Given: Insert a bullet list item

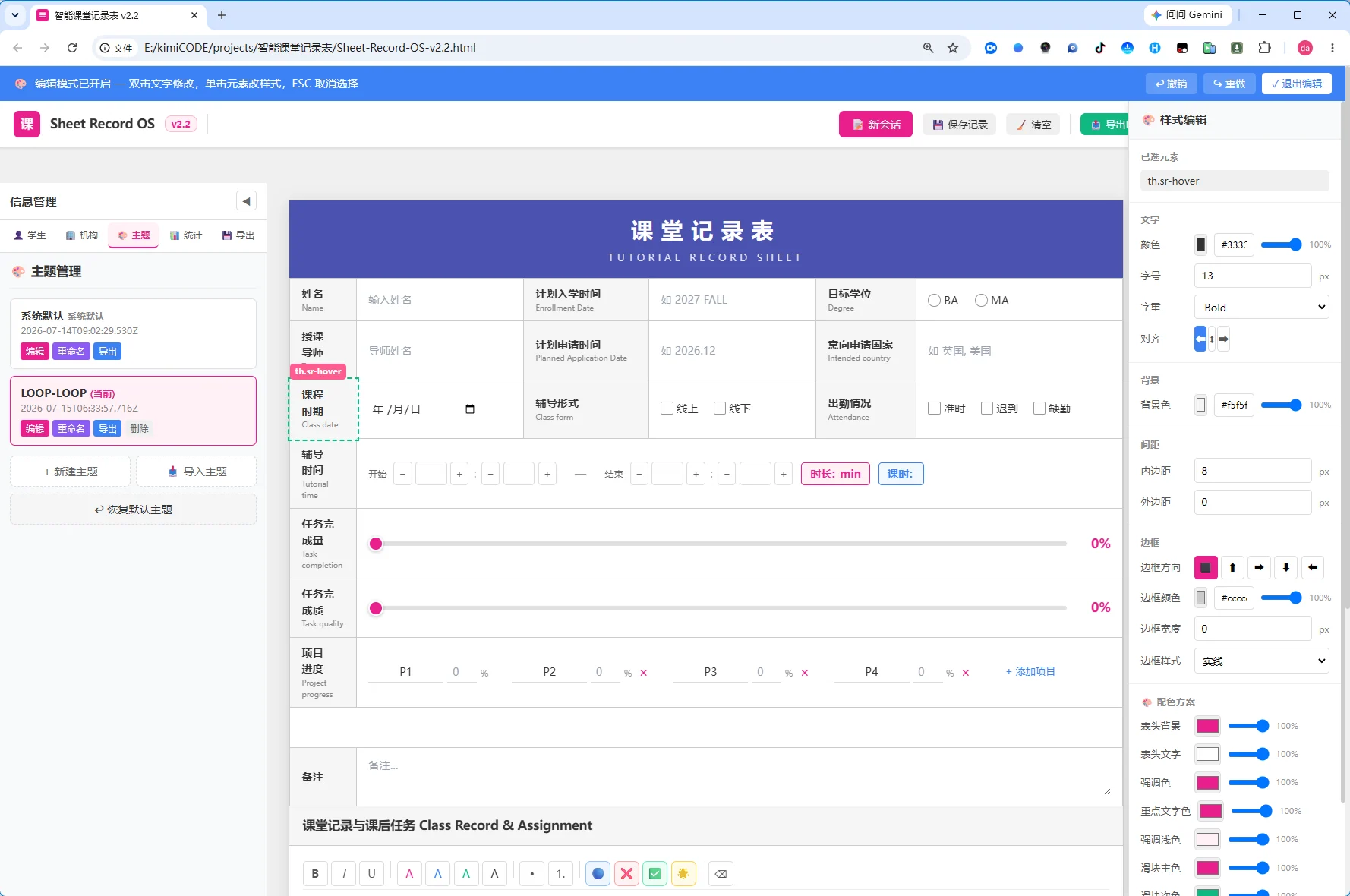Looking at the screenshot, I should pyautogui.click(x=531, y=874).
